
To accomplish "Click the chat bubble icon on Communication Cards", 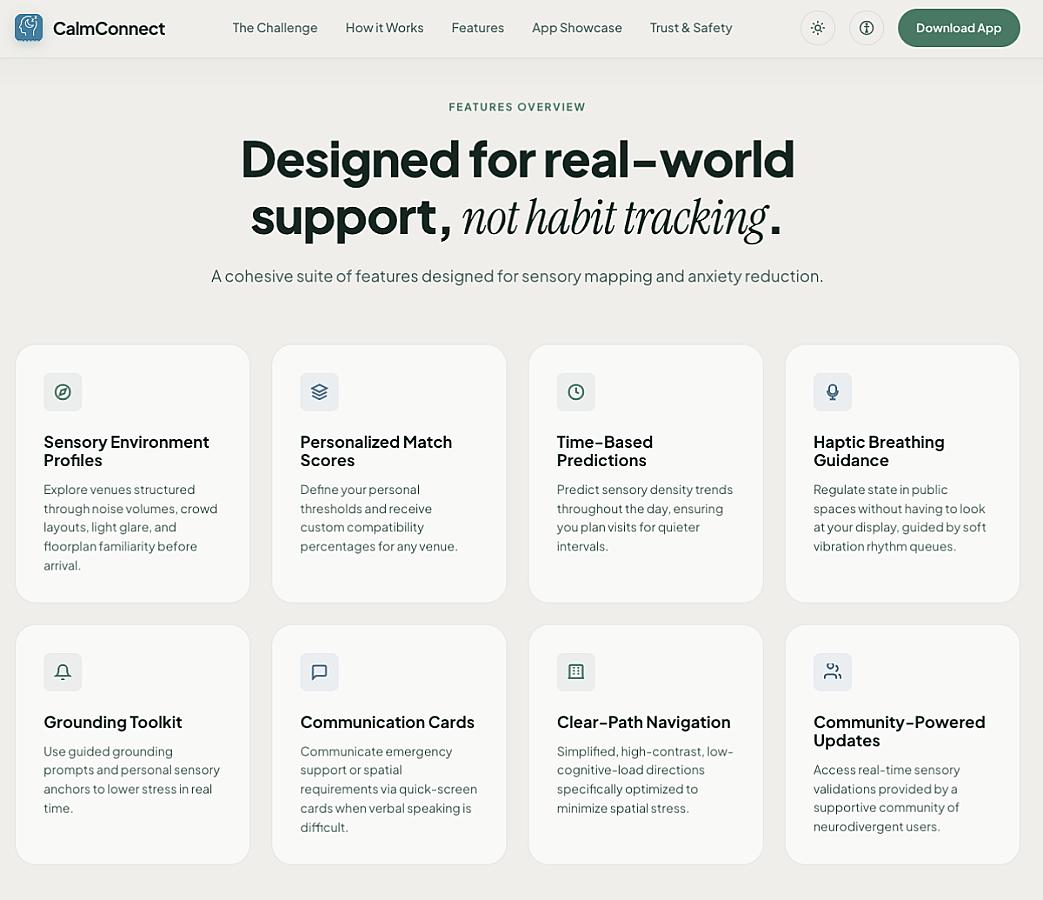I will click(319, 672).
